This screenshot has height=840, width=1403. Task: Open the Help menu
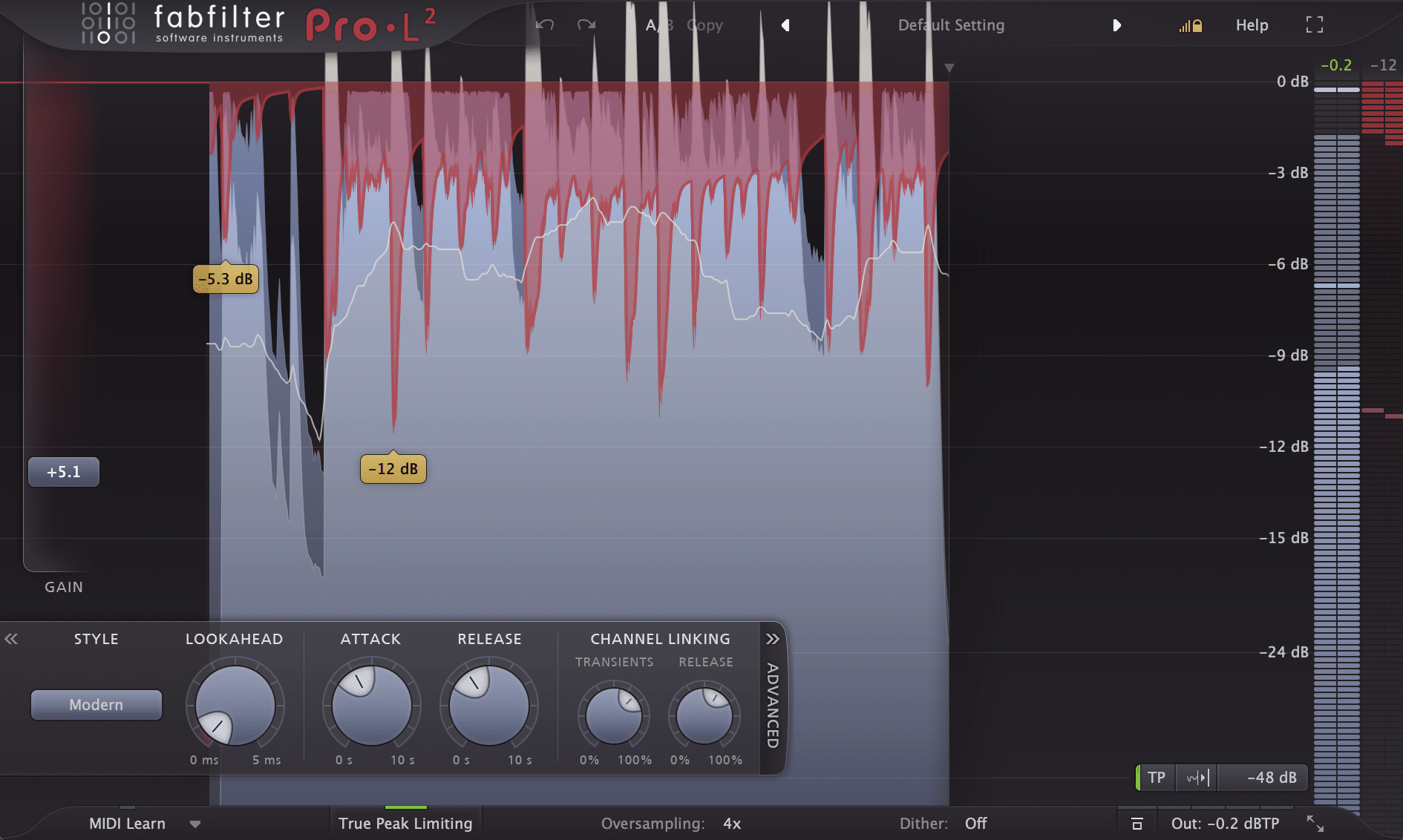coord(1252,25)
